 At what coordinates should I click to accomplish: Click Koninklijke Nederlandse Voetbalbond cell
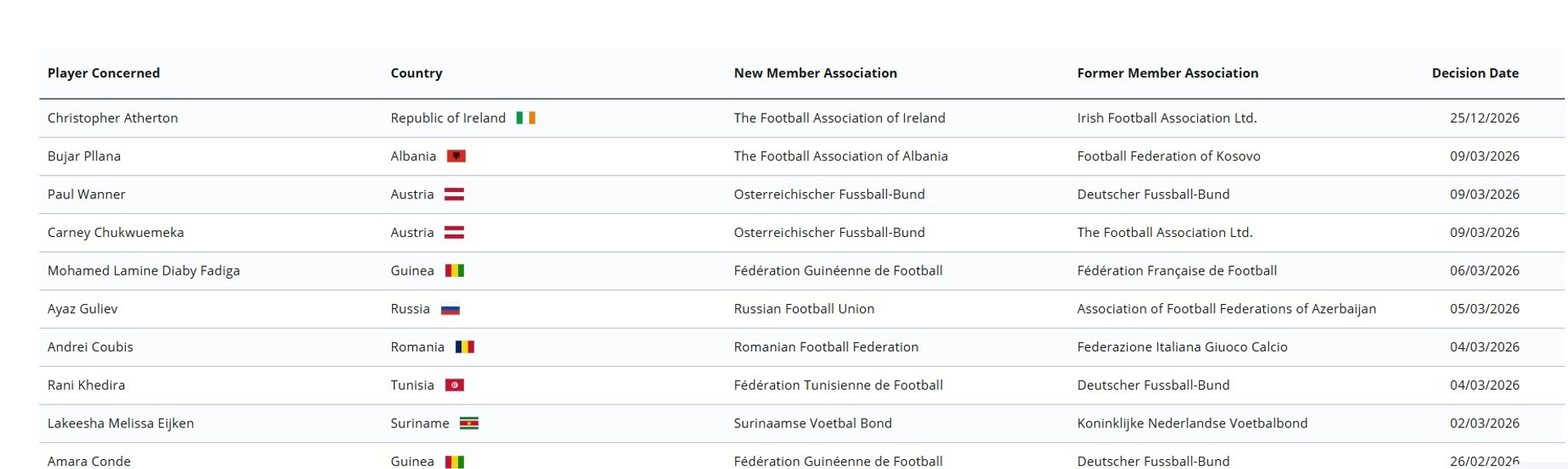[x=1192, y=423]
